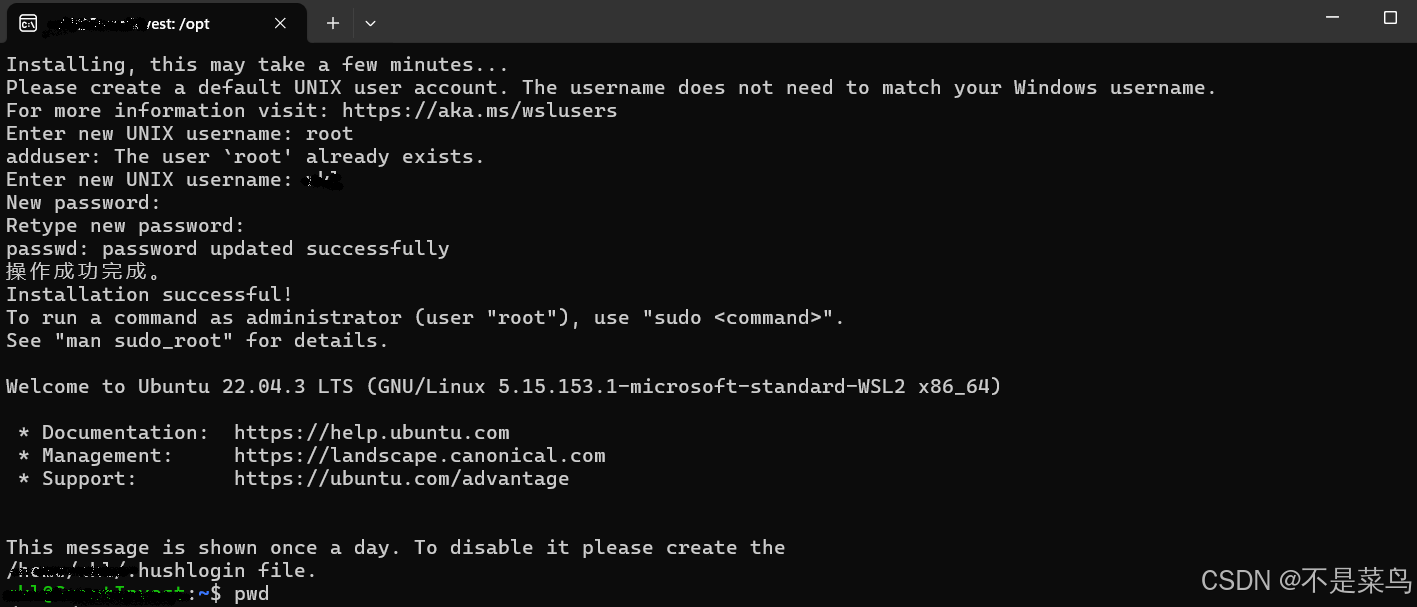This screenshot has width=1417, height=607.
Task: Click the 'Enter new UNIX username: root' line
Action: tap(180, 134)
